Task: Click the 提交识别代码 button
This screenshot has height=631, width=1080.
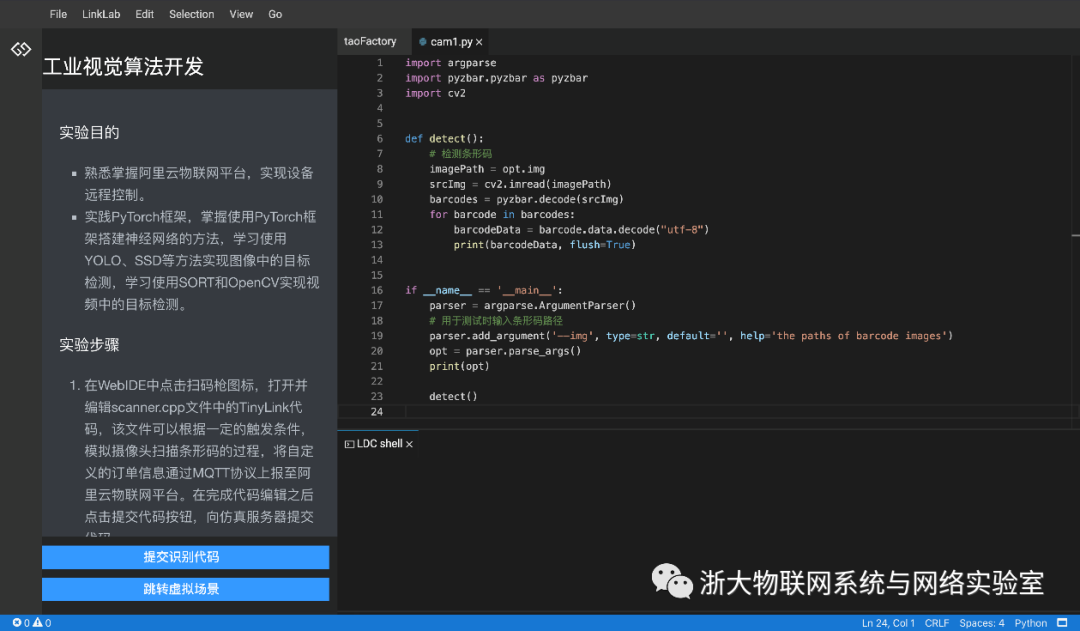Action: 185,557
